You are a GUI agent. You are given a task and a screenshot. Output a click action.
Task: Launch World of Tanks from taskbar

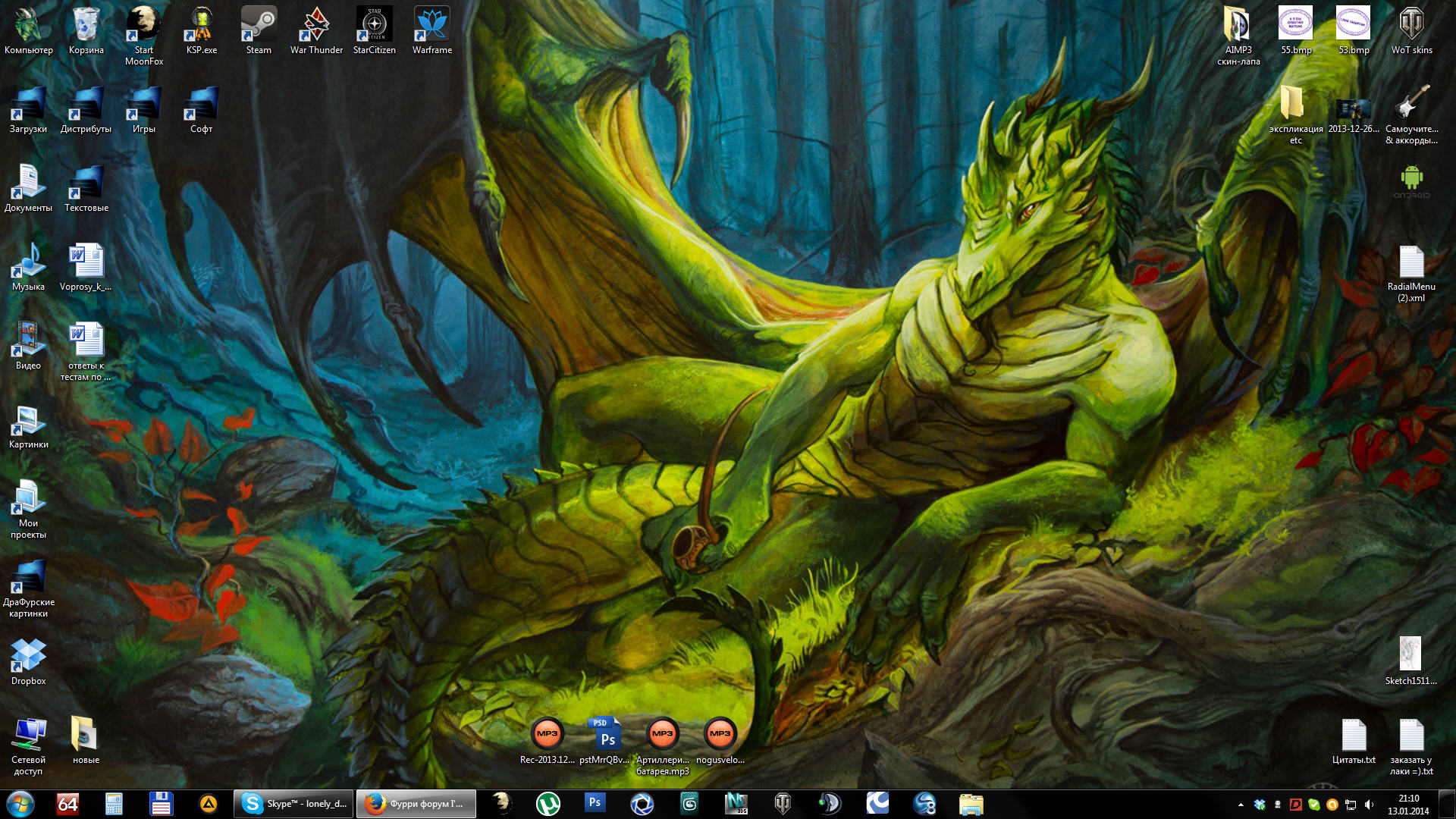coord(783,804)
